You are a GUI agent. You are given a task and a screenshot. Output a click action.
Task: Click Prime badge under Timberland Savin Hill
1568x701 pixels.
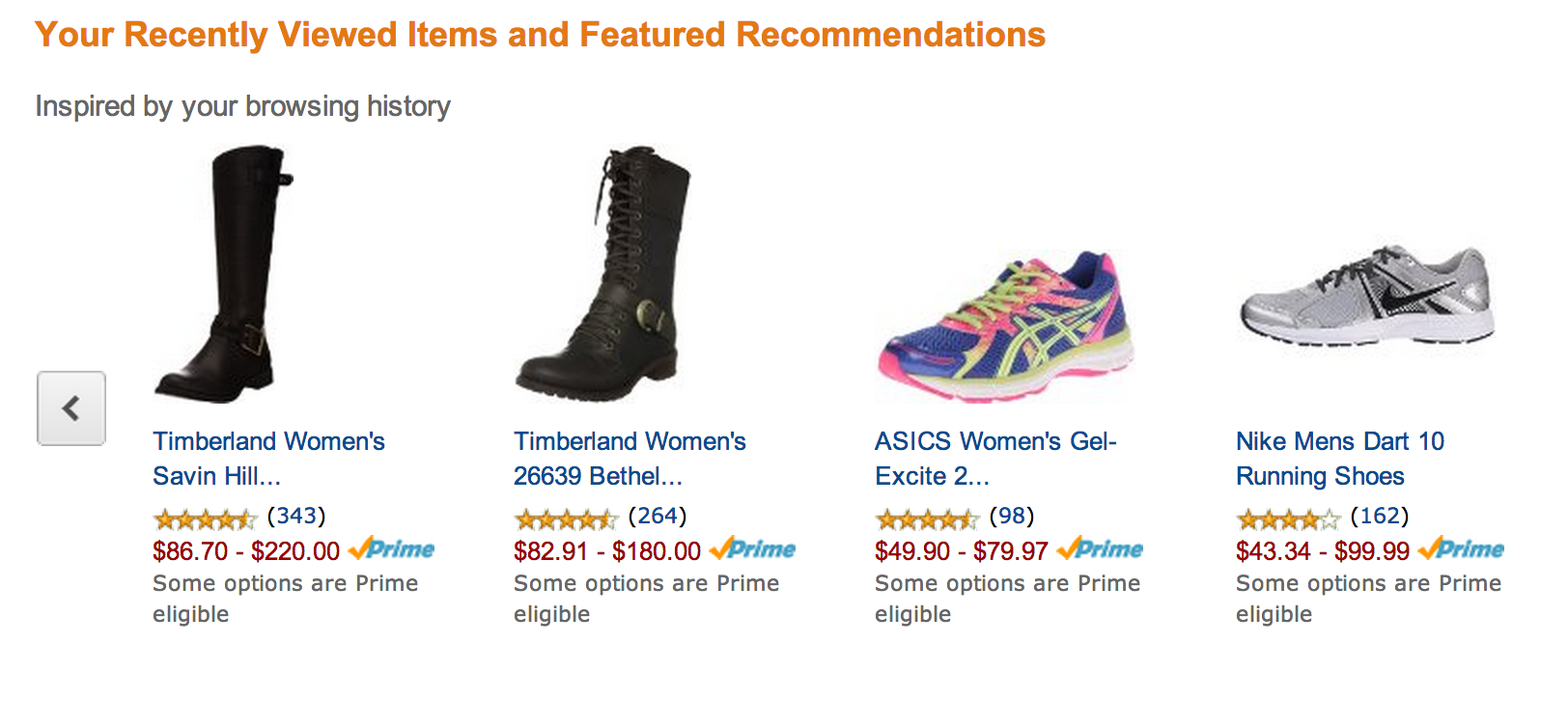(x=392, y=549)
